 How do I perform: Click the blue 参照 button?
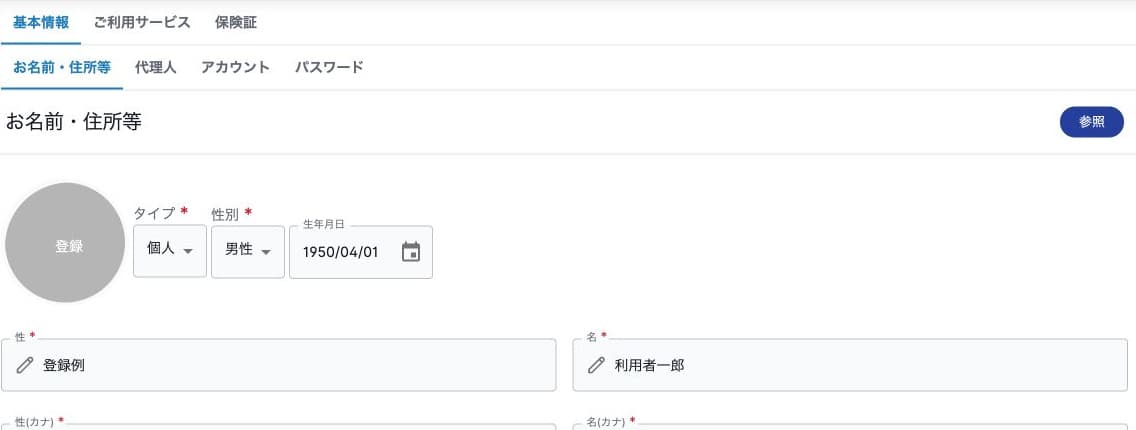click(1091, 122)
